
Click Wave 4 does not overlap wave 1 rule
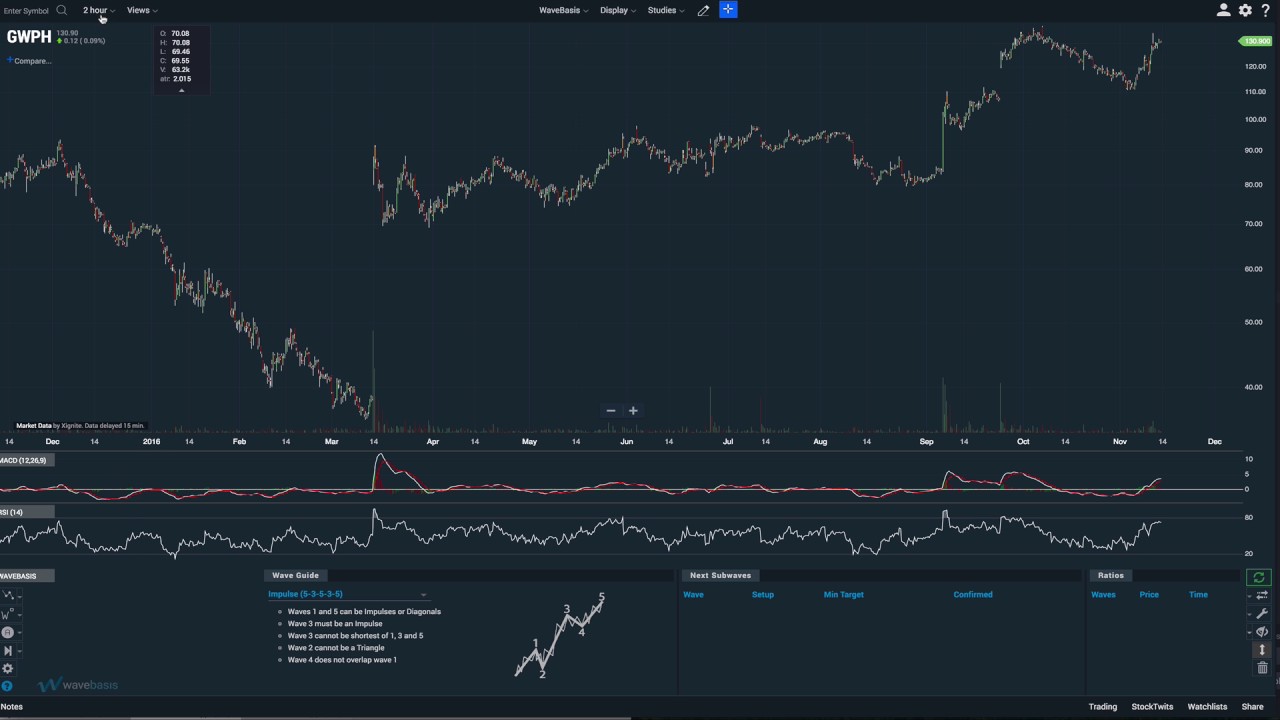point(342,660)
